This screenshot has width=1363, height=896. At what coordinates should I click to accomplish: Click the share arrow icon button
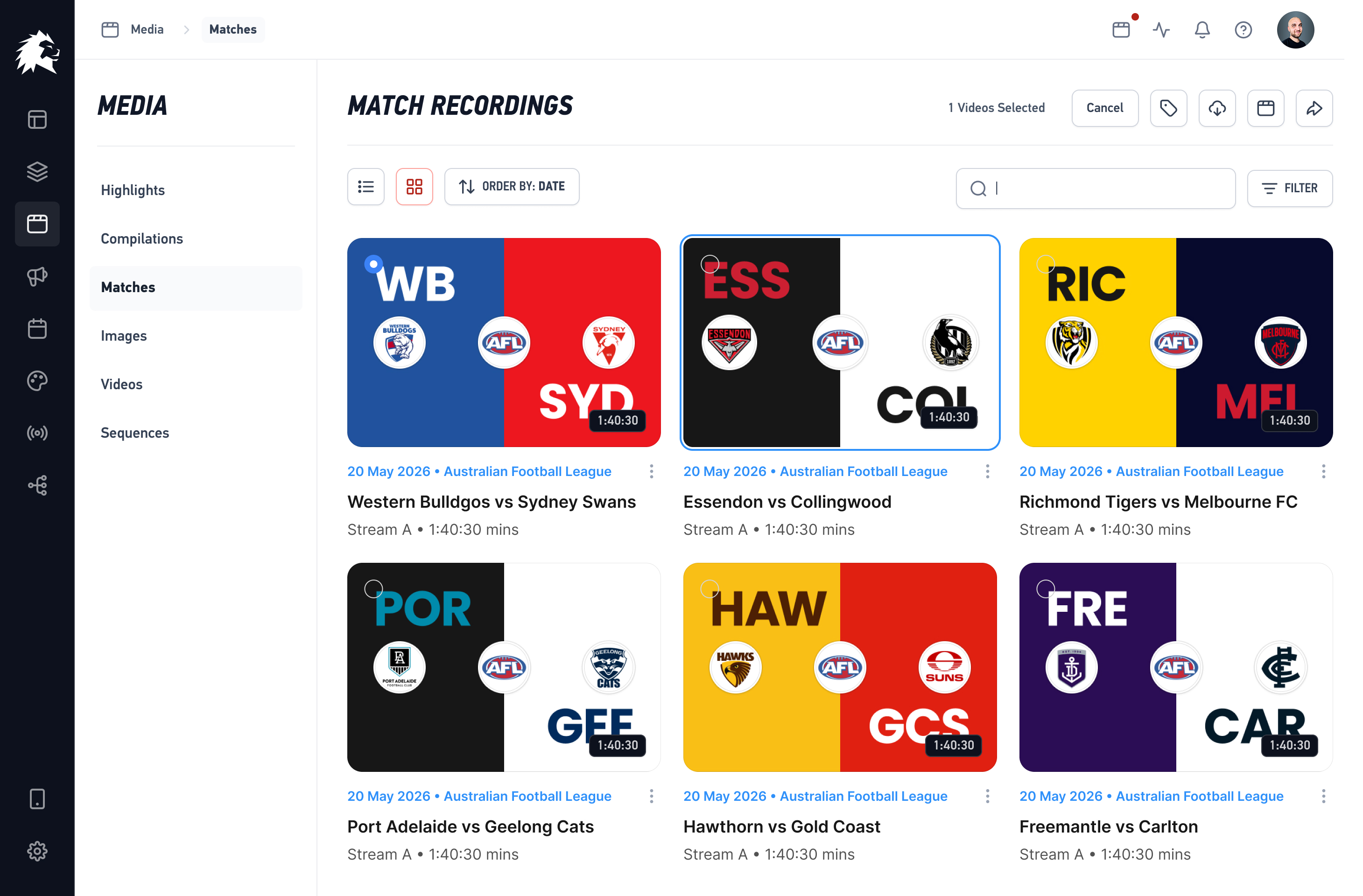click(x=1314, y=108)
